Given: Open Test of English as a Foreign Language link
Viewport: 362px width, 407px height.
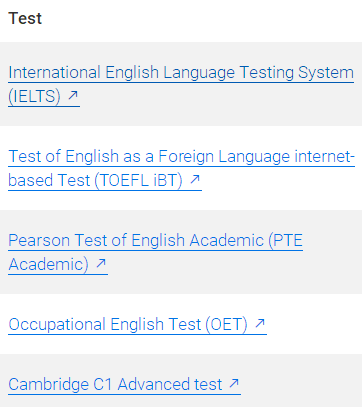Looking at the screenshot, I should pyautogui.click(x=181, y=168).
